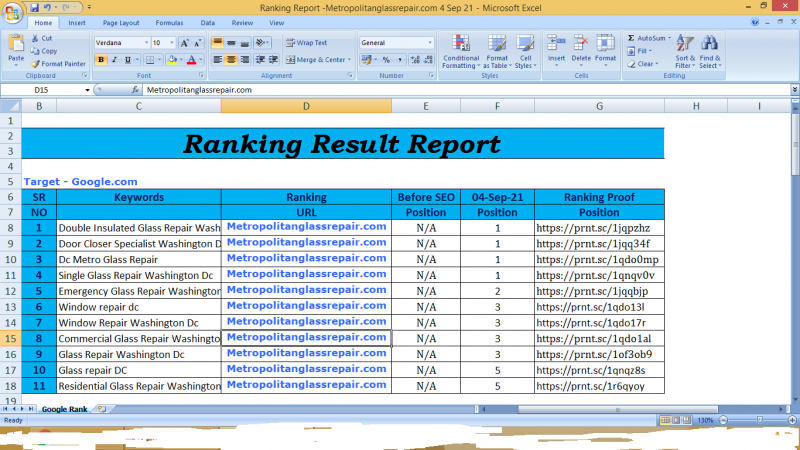Click Insert Function fx button
The image size is (800, 450).
coord(135,90)
